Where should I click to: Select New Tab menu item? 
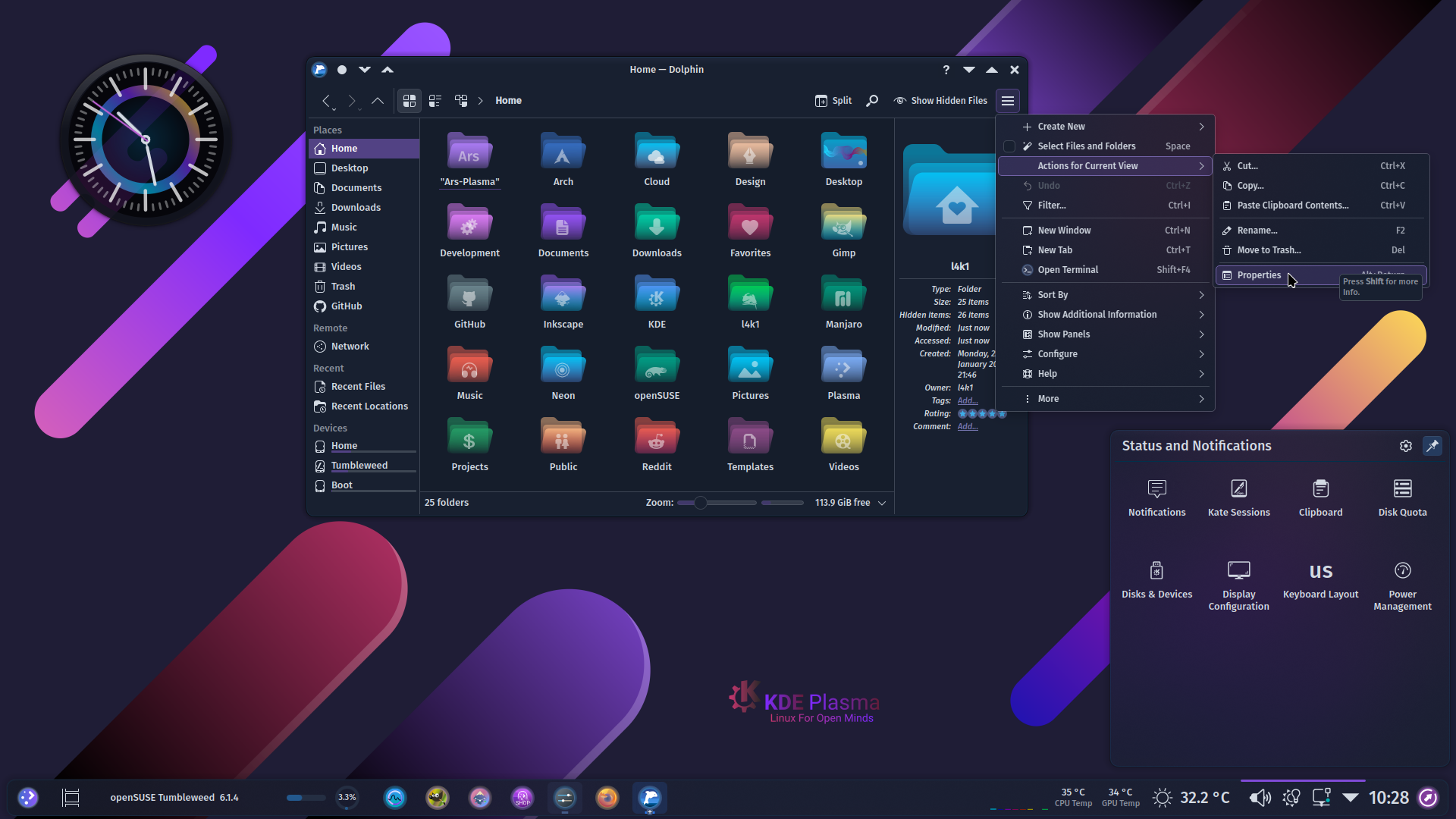coord(1106,250)
